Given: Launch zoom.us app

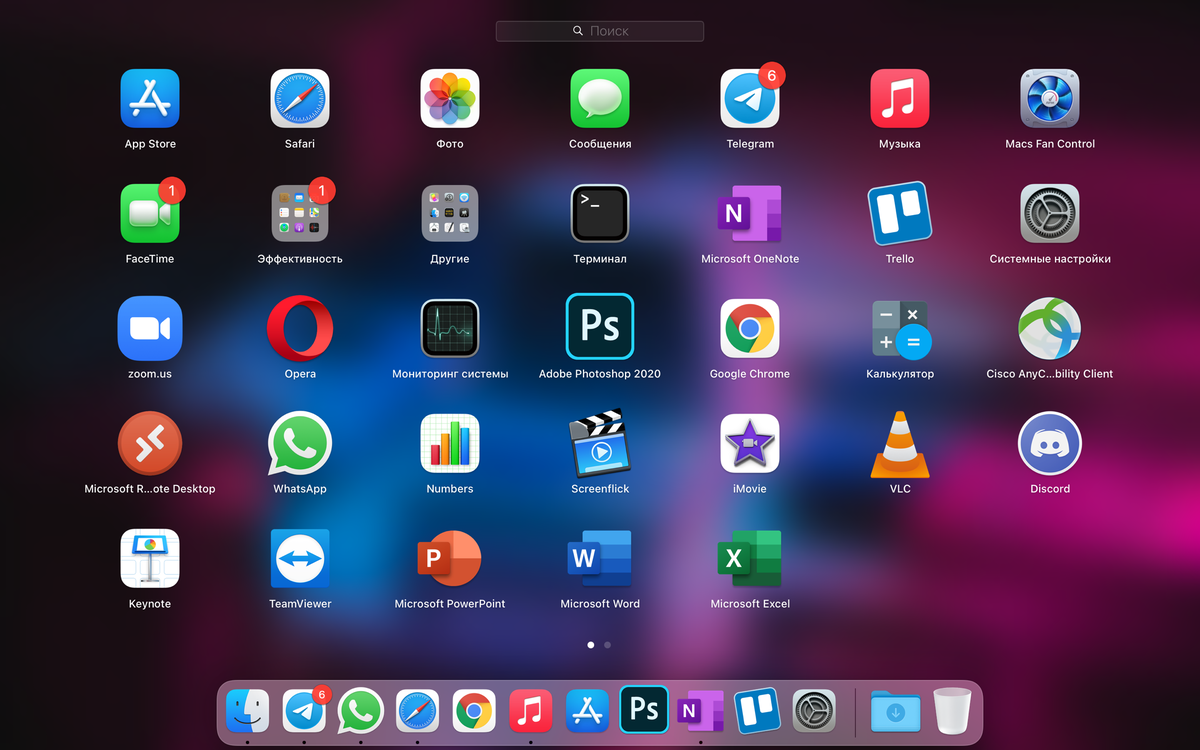Looking at the screenshot, I should (150, 329).
